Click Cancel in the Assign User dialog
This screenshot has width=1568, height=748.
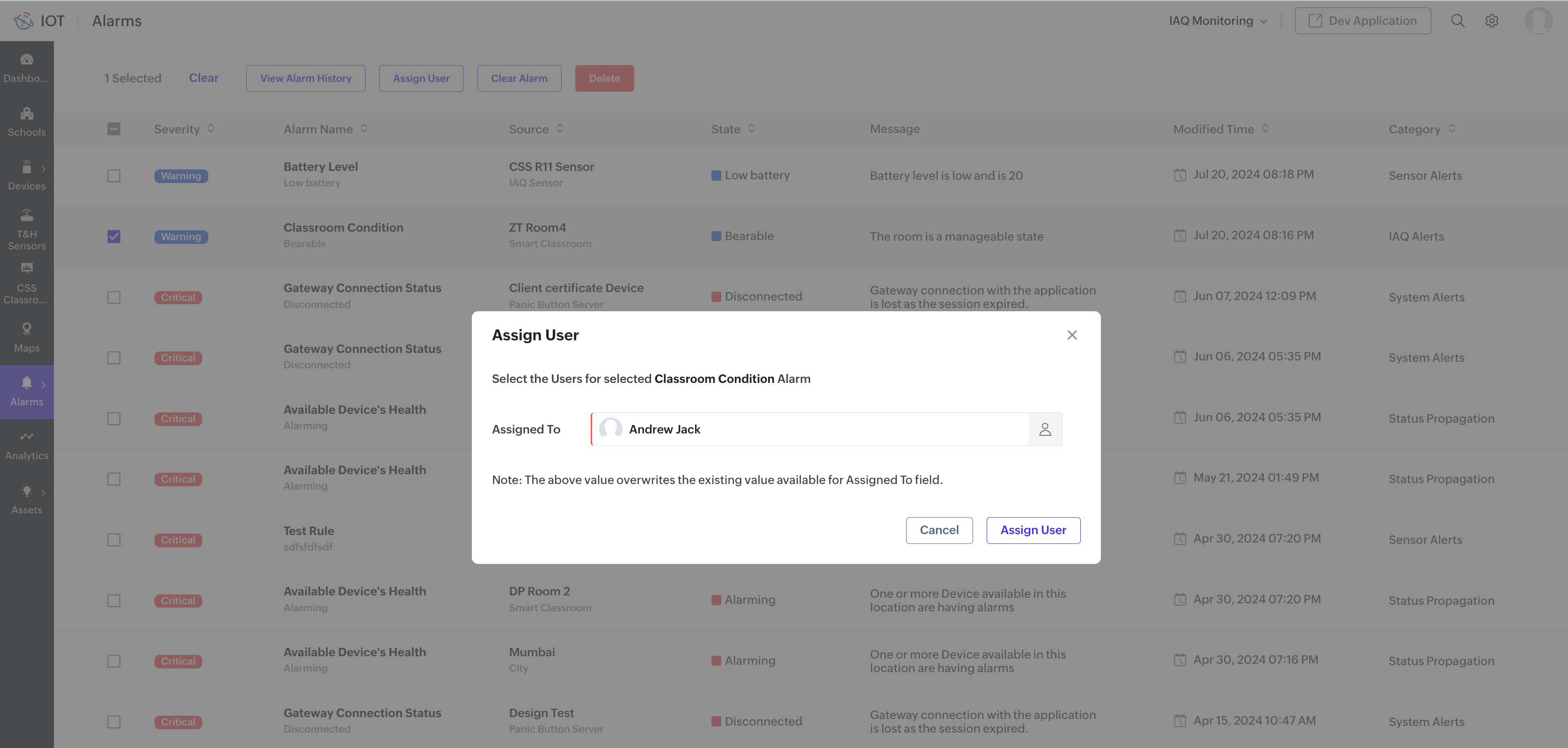pyautogui.click(x=938, y=530)
